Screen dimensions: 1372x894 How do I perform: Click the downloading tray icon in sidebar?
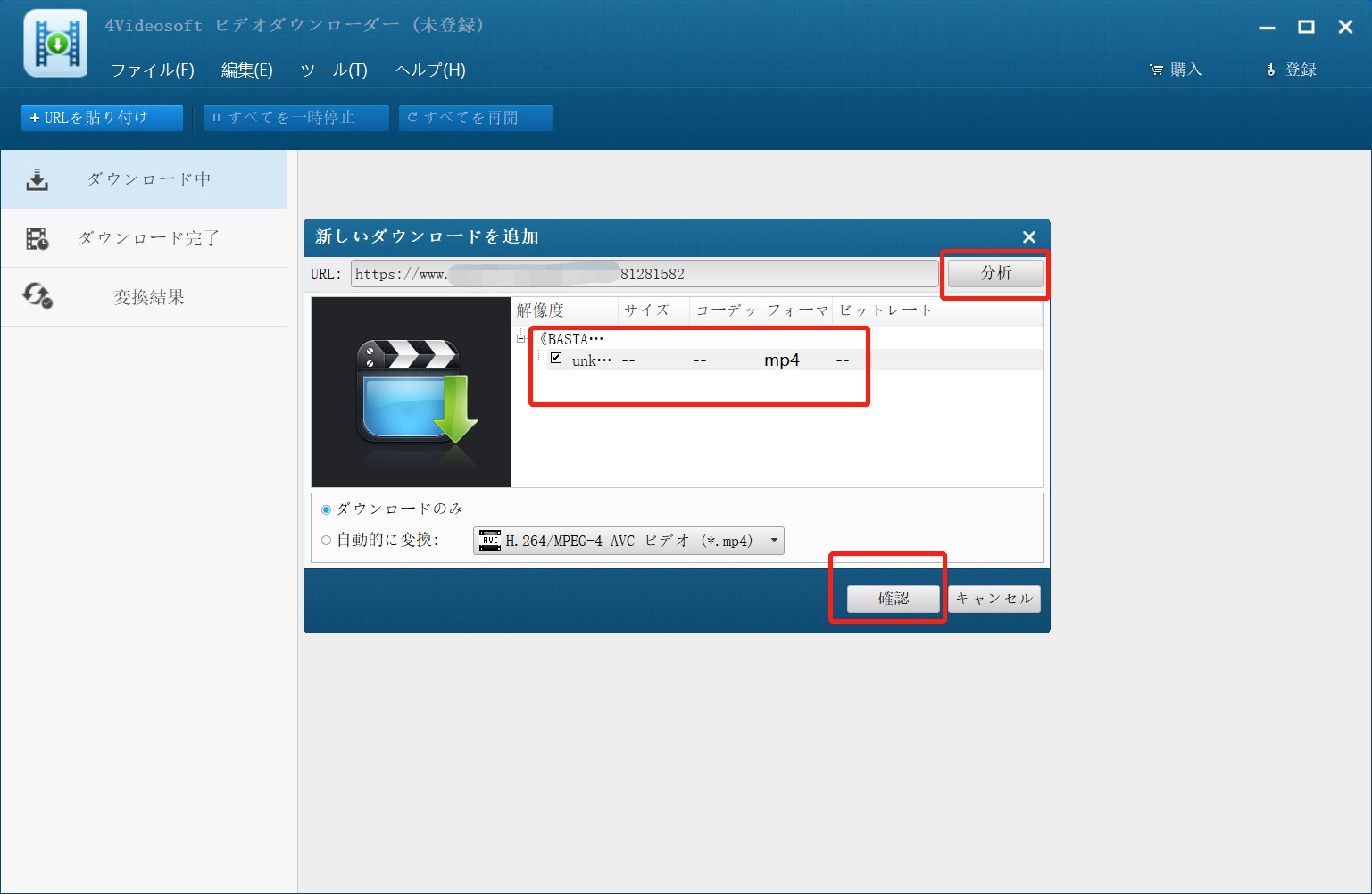coord(37,180)
